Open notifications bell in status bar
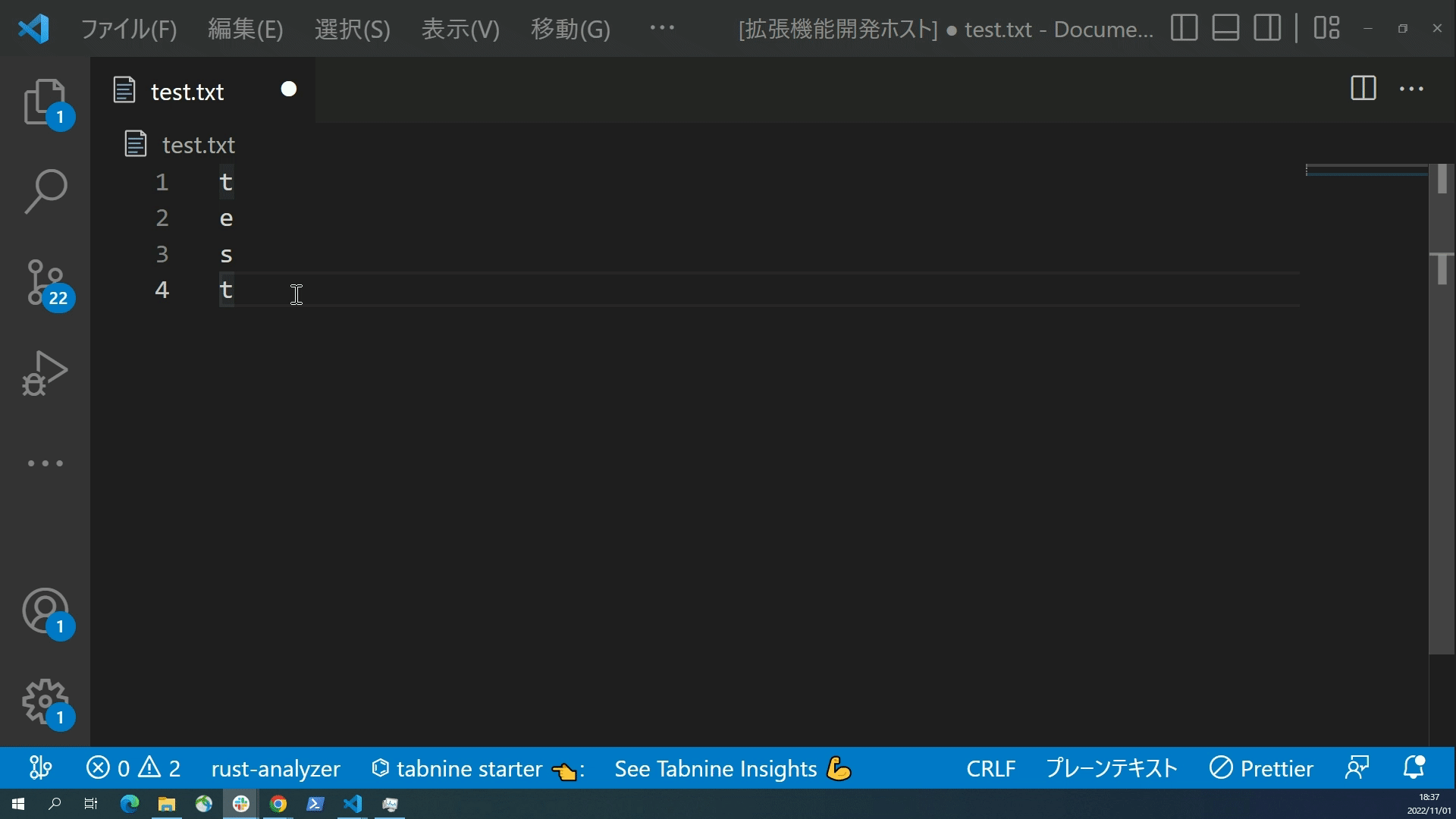The height and width of the screenshot is (819, 1456). [x=1414, y=768]
